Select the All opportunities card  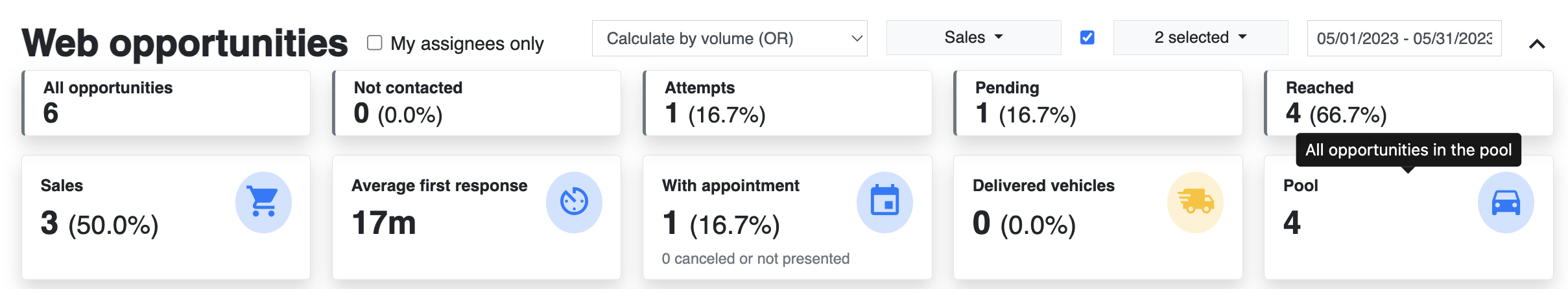point(166,103)
